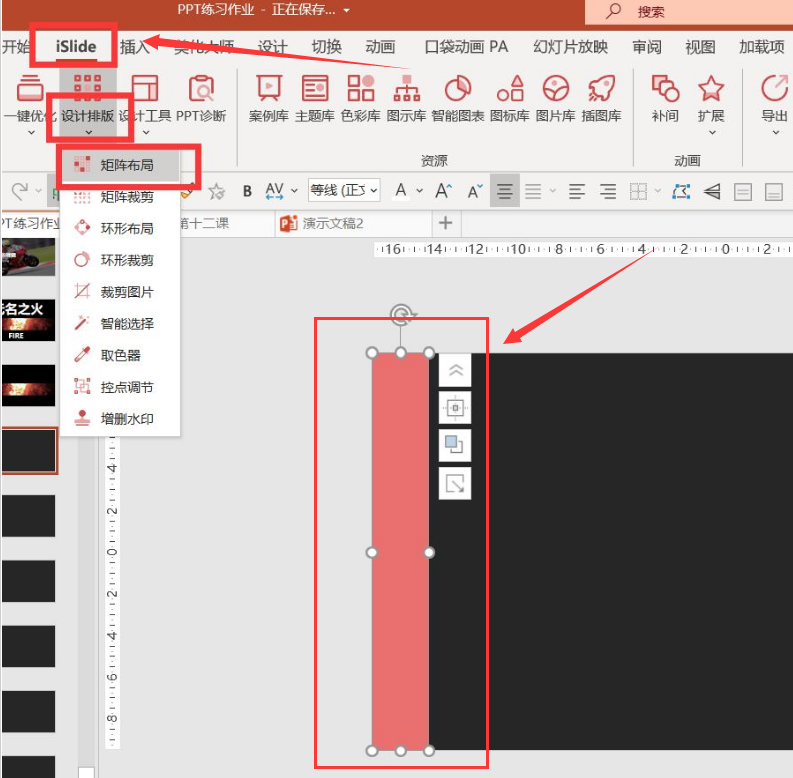793x778 pixels.
Task: Open the 审阅 review tab
Action: [647, 47]
